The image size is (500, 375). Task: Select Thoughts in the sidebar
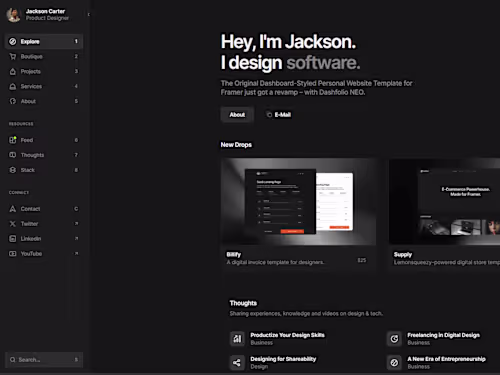44,155
